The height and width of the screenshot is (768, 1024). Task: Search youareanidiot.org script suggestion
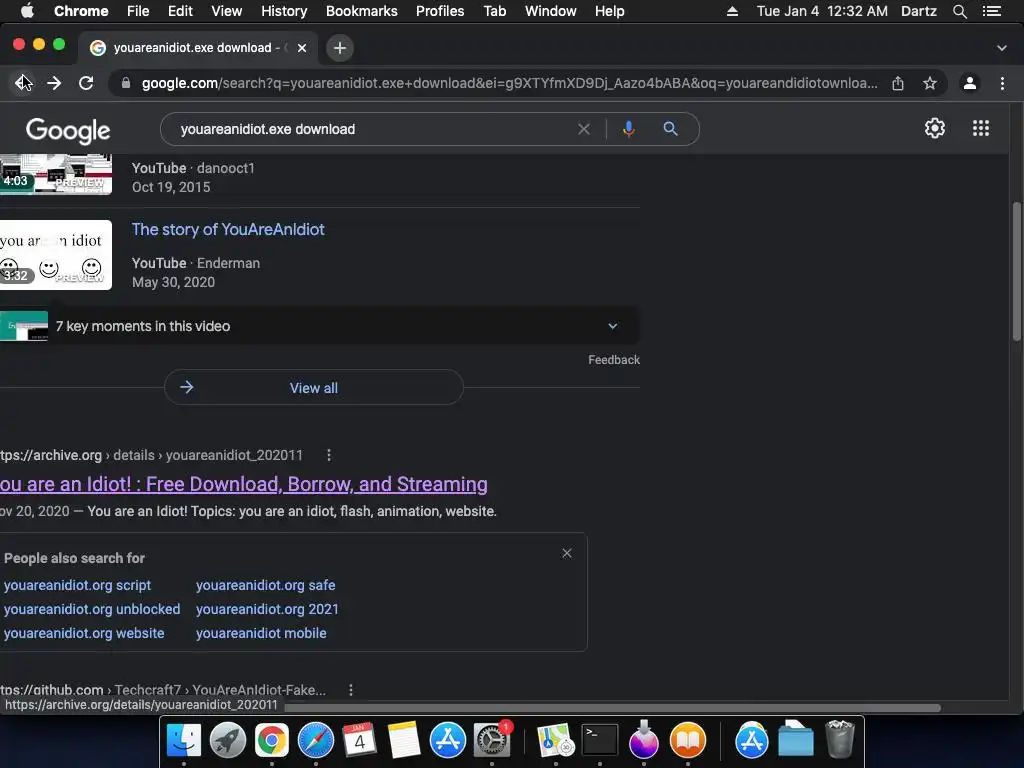click(77, 585)
